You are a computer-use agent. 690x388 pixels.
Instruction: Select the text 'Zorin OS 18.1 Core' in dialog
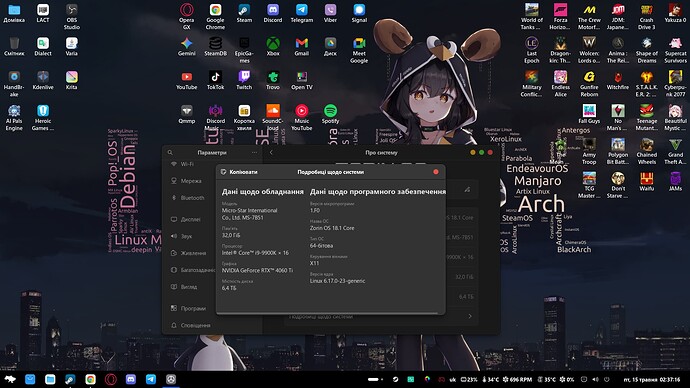332,228
